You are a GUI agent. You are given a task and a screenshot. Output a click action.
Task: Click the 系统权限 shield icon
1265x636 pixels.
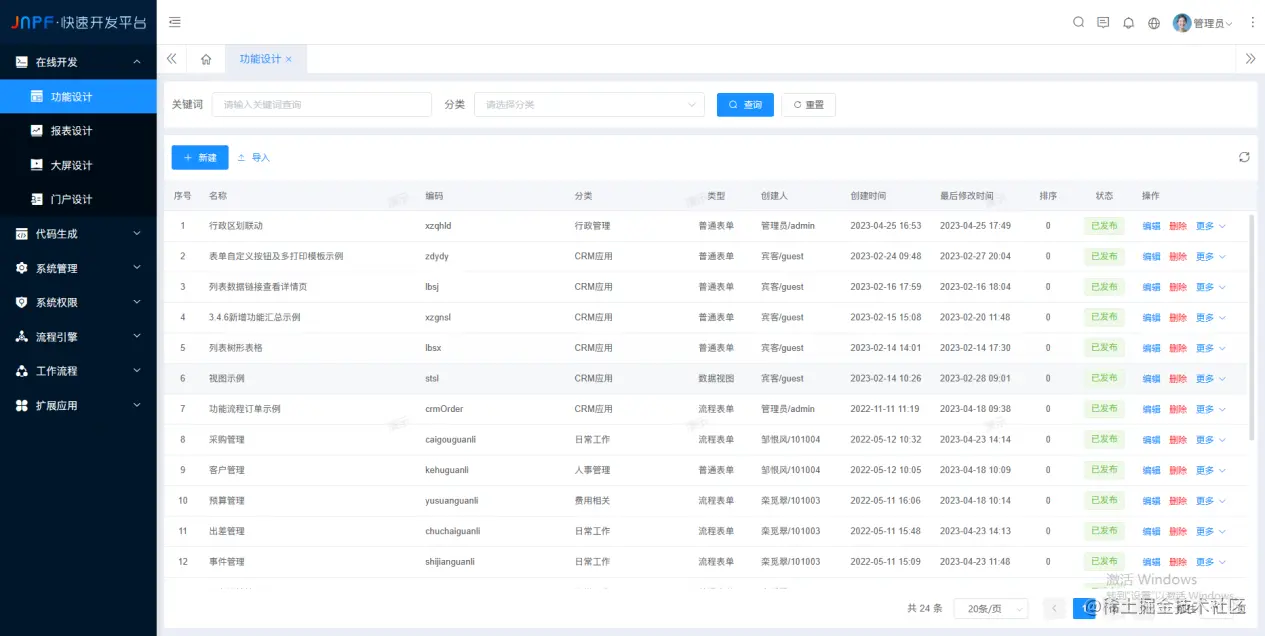point(22,302)
